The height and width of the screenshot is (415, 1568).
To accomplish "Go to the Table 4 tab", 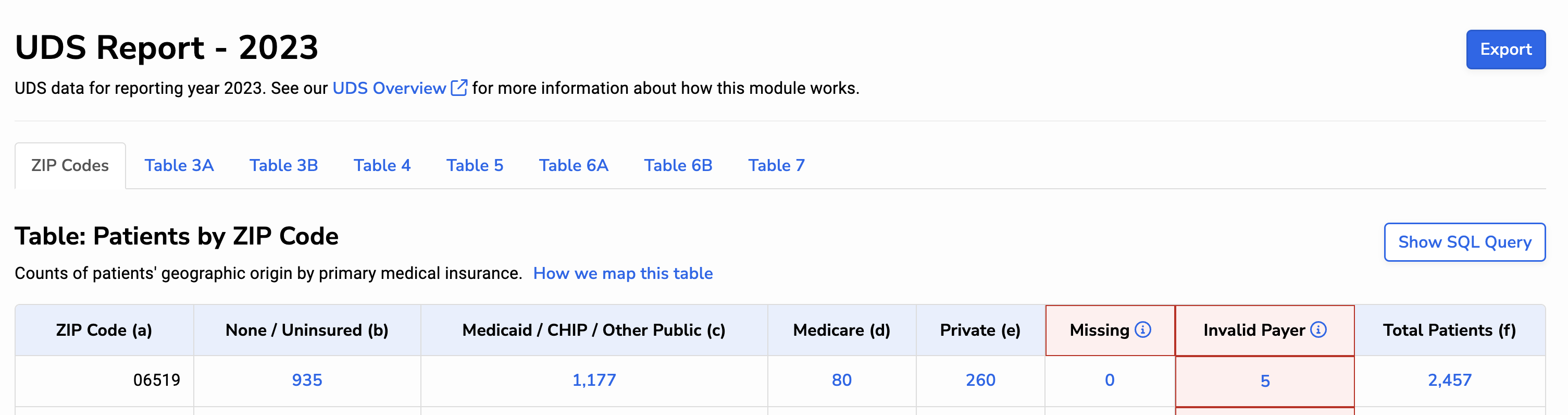I will pyautogui.click(x=382, y=165).
